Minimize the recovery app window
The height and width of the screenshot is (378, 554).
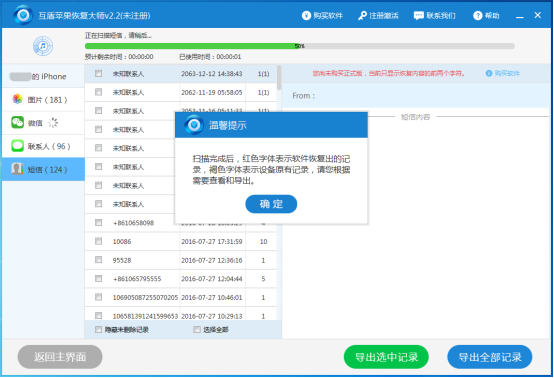[x=520, y=16]
